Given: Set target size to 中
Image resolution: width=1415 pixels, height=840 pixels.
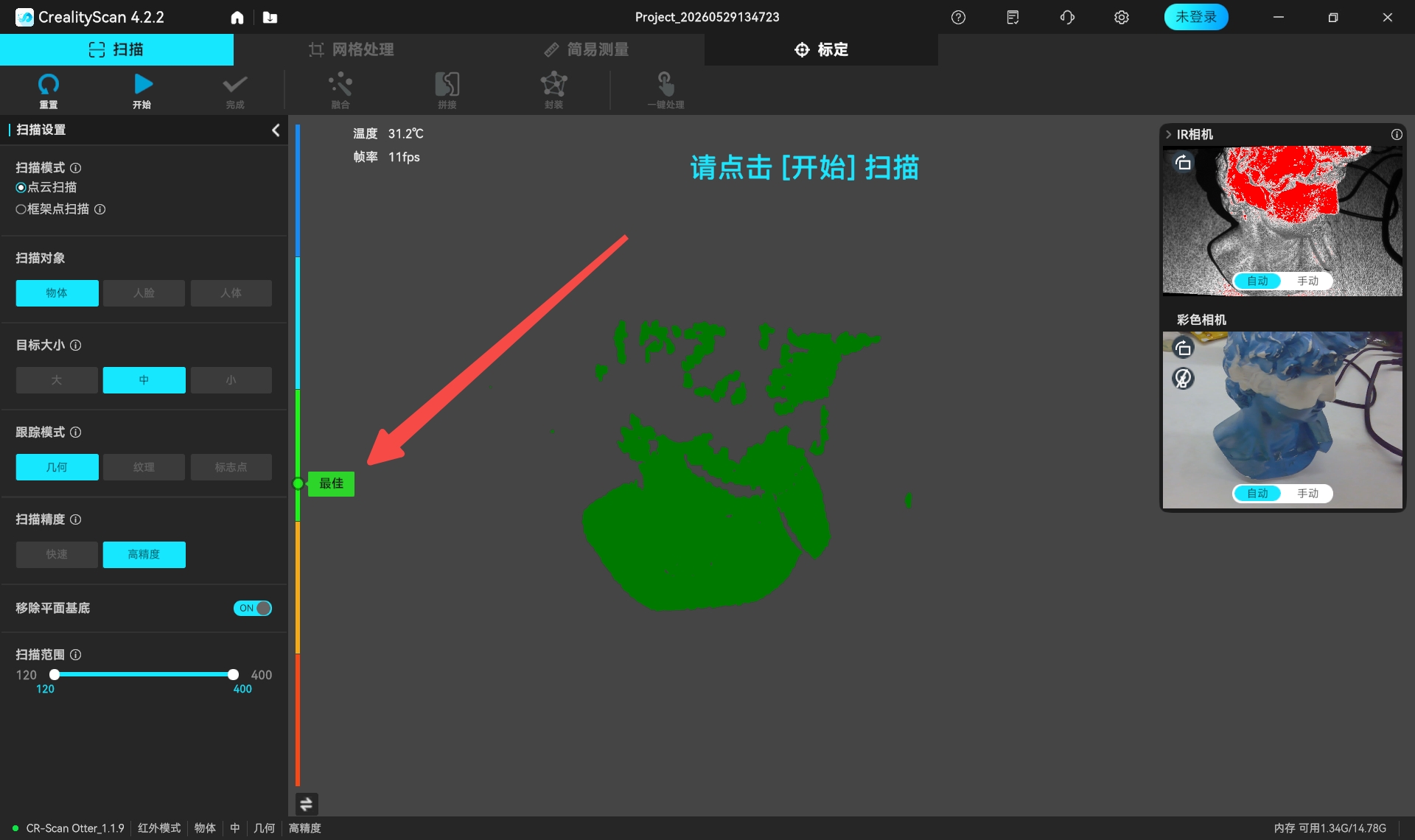Looking at the screenshot, I should [144, 380].
